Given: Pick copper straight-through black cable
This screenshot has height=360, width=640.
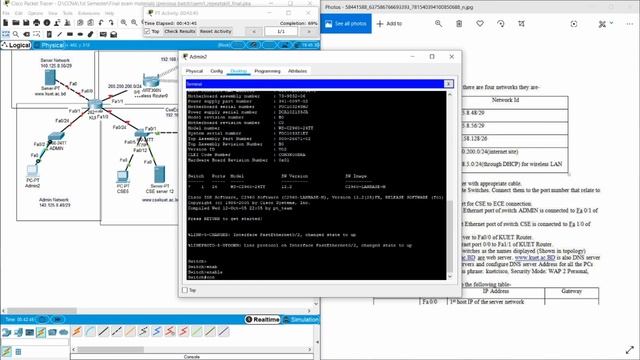Looking at the screenshot, I should (104, 331).
